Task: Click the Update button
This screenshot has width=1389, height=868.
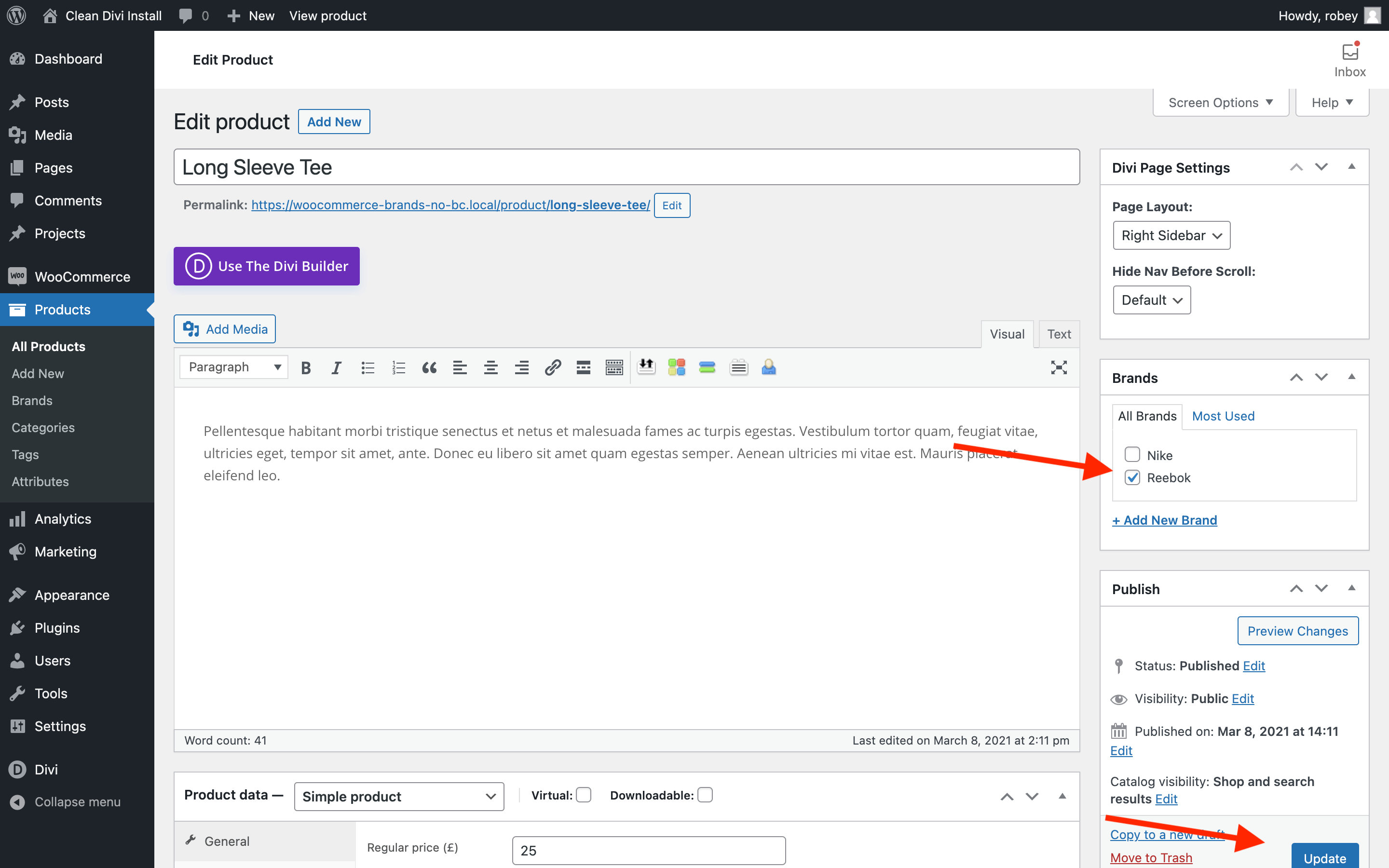Action: 1325,856
